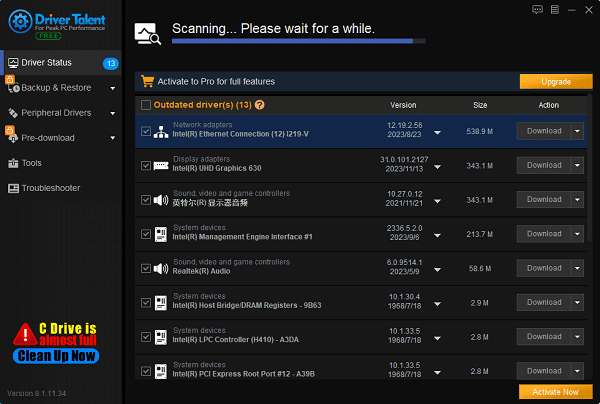Click the network adapter icon for Intel Ethernet
Image resolution: width=600 pixels, height=404 pixels.
[161, 132]
